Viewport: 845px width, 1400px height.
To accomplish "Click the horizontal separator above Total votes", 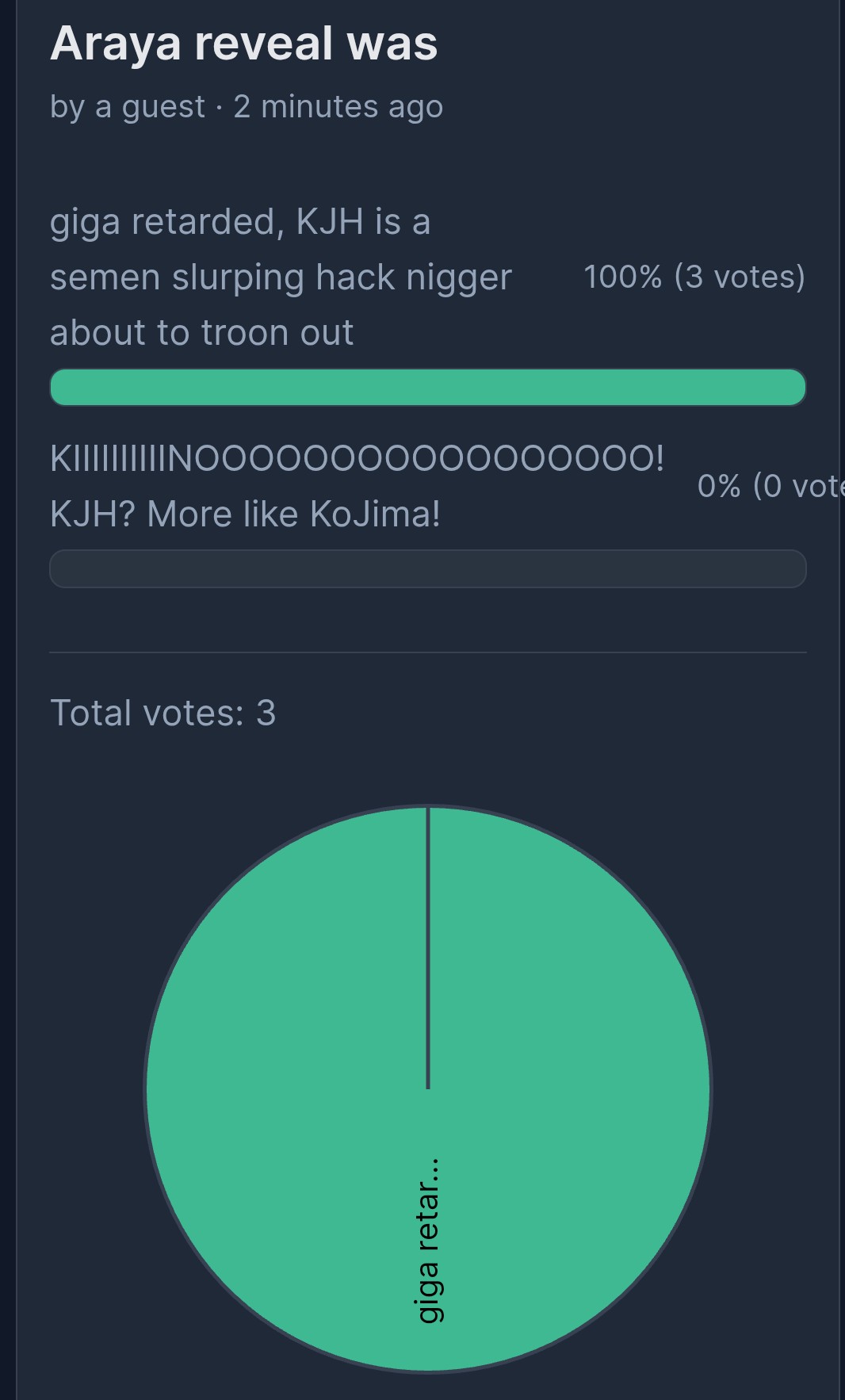I will (428, 652).
